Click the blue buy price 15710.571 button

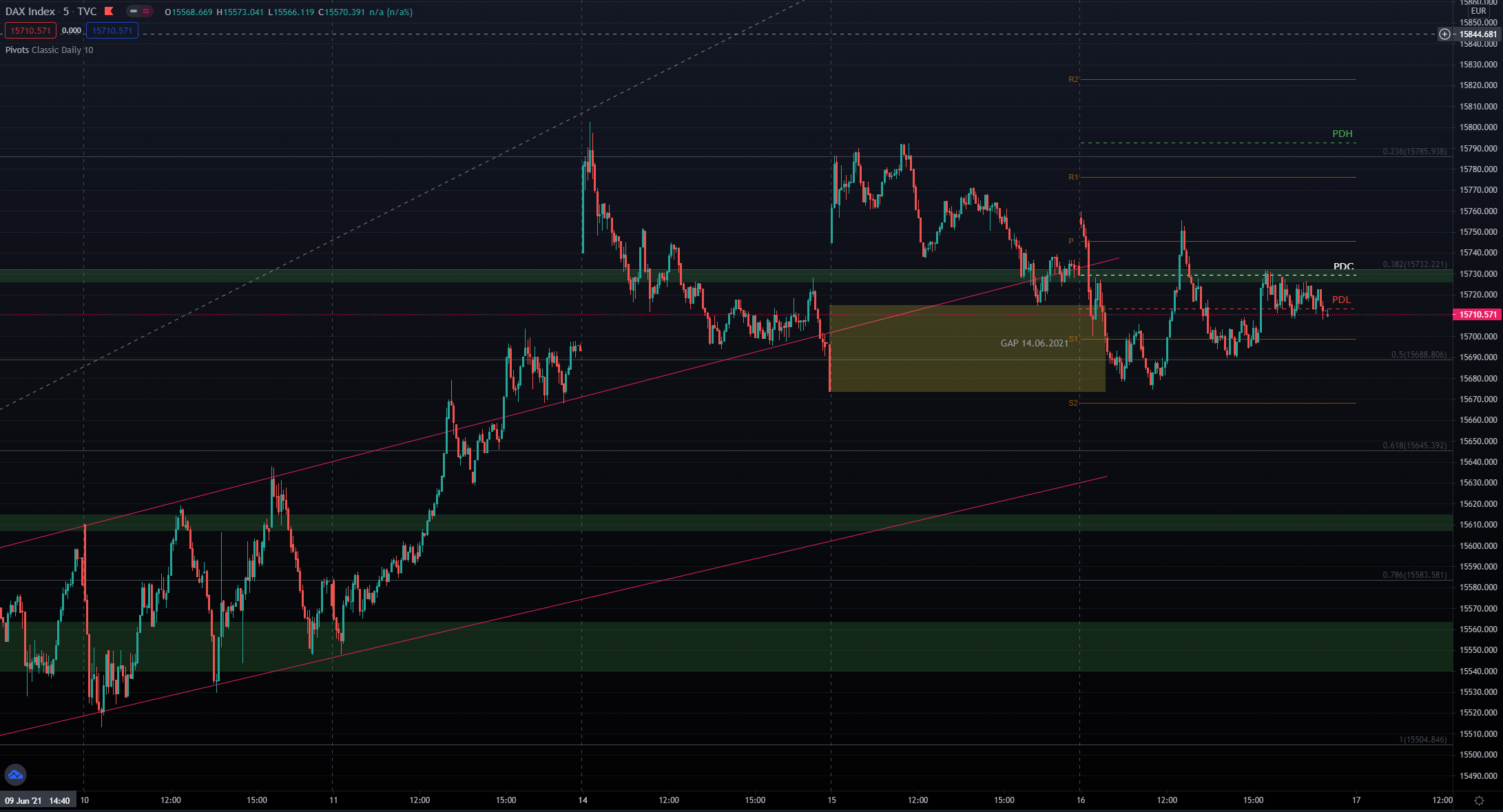112,31
